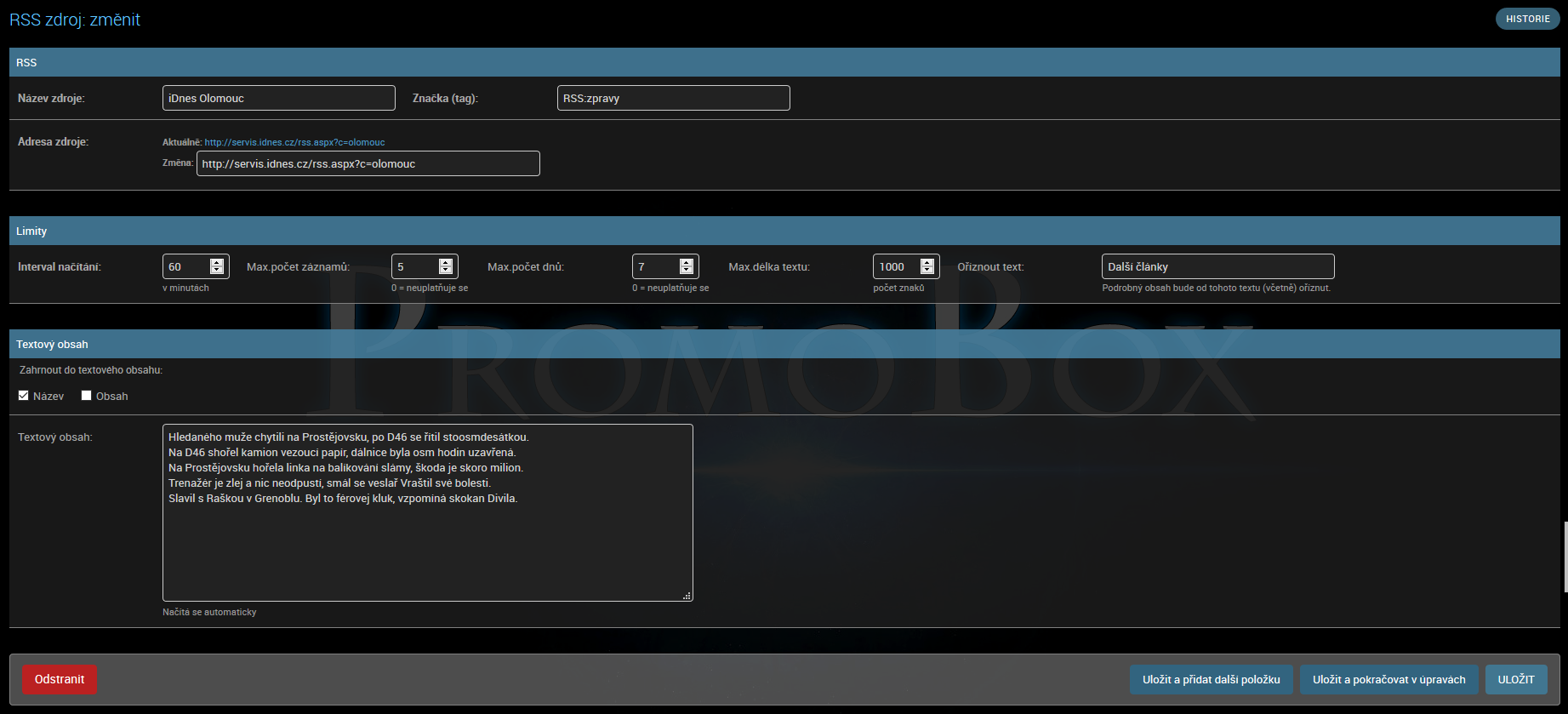
Task: Uncheck the Název checkbox
Action: [24, 396]
